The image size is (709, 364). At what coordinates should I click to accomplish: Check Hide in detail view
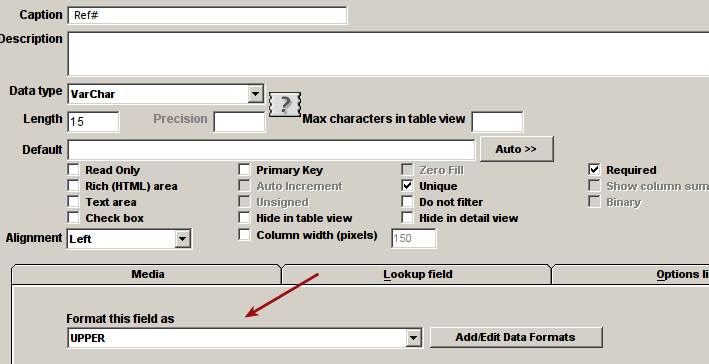pyautogui.click(x=407, y=217)
